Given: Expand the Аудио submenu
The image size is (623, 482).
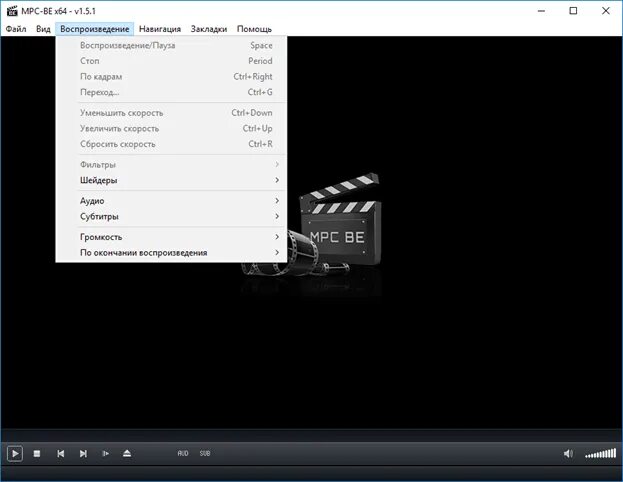Looking at the screenshot, I should tap(171, 201).
